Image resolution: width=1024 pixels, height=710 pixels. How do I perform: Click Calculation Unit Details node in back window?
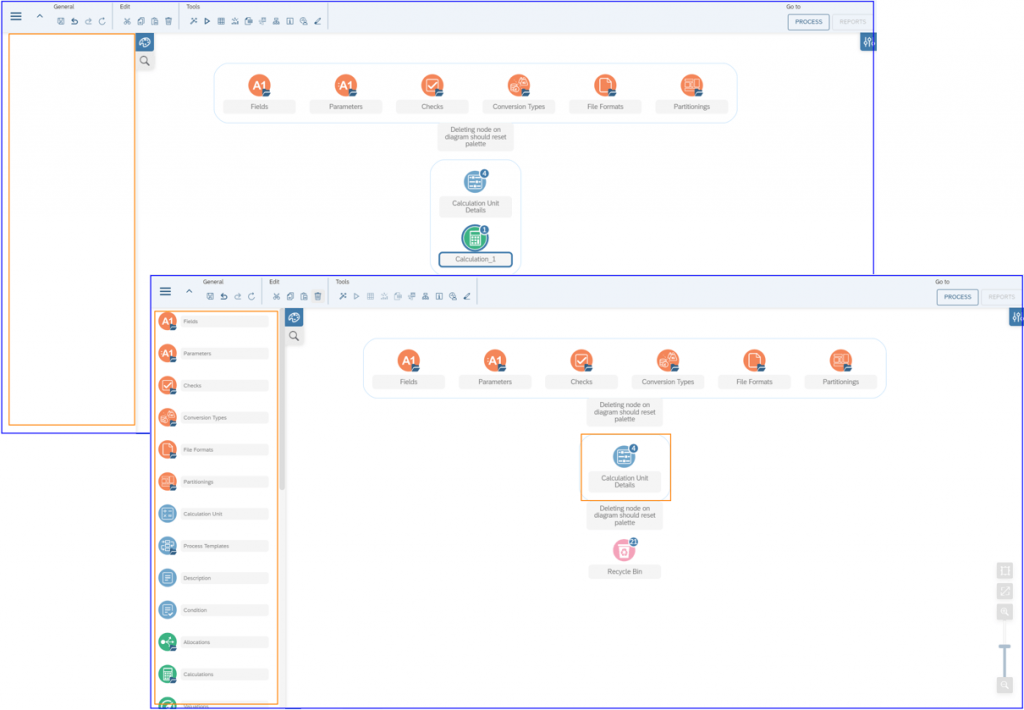pyautogui.click(x=475, y=193)
